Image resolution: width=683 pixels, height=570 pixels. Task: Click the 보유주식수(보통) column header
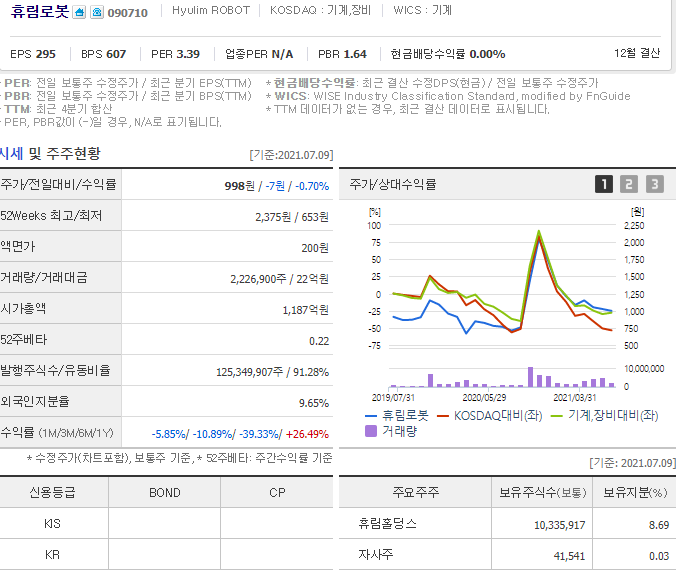pyautogui.click(x=542, y=492)
